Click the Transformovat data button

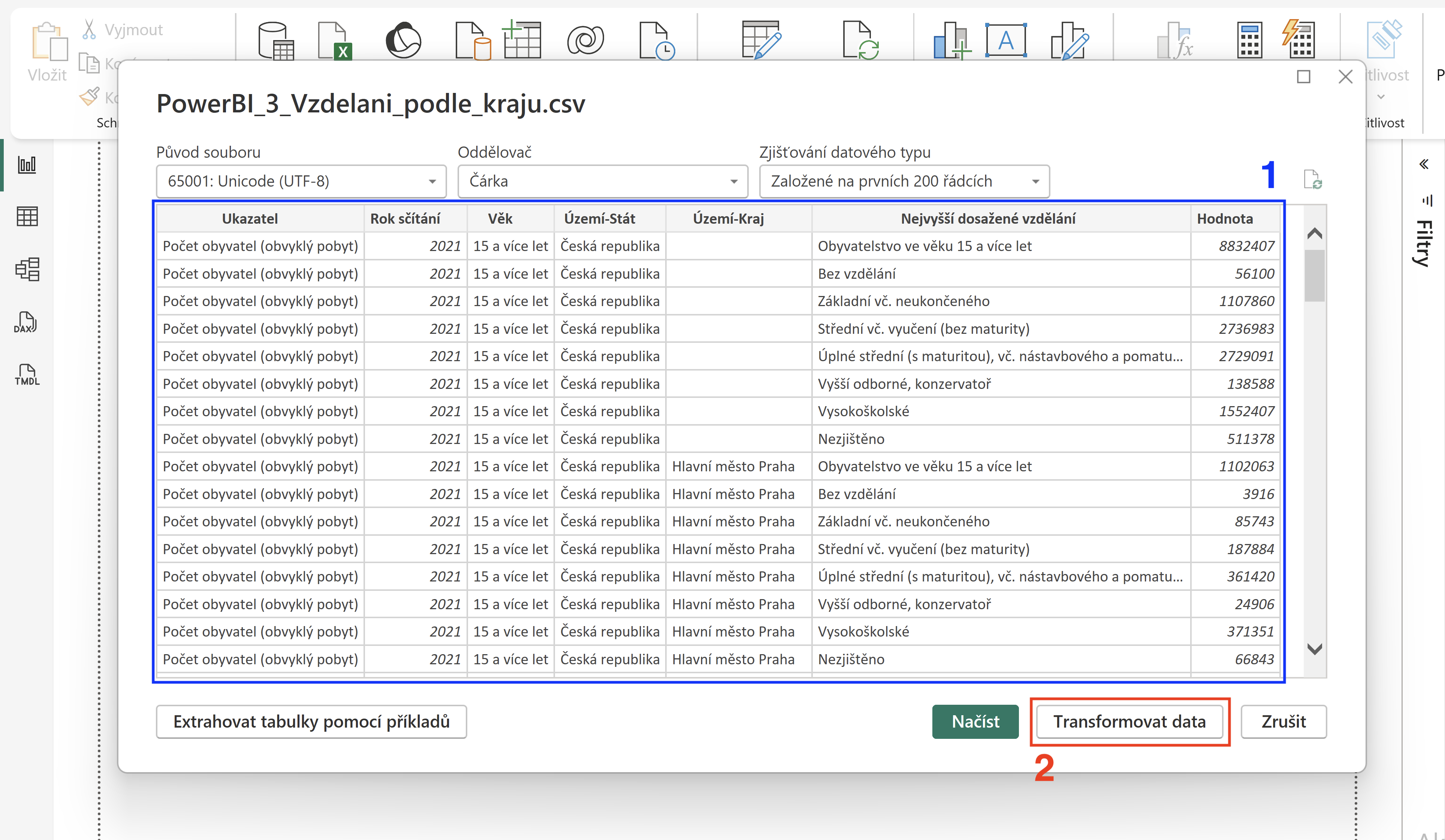[x=1129, y=721]
